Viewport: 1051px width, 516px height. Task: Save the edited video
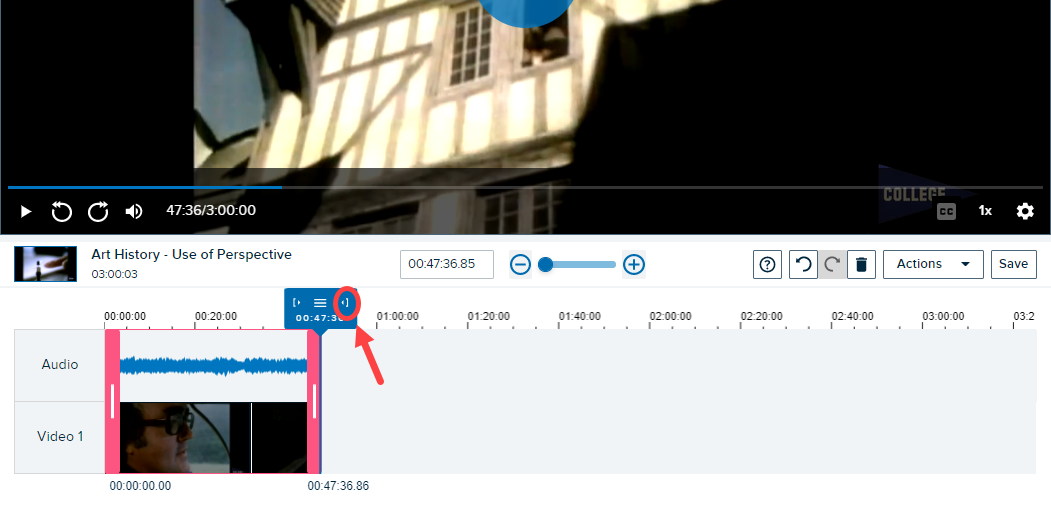click(1013, 264)
